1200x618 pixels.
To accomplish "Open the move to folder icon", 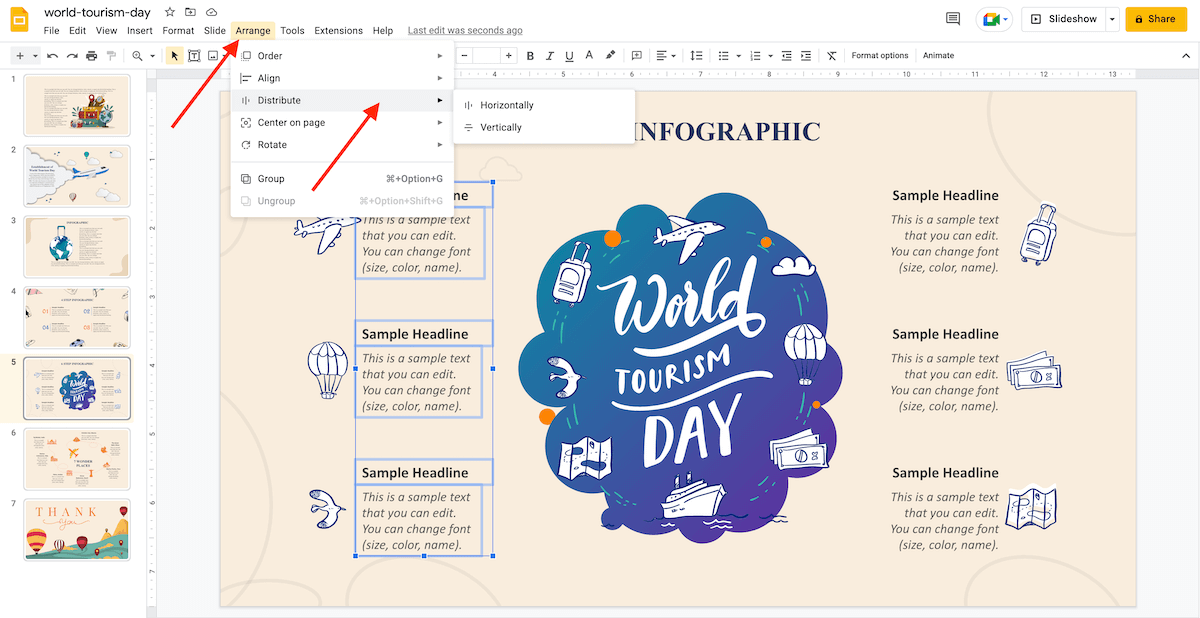I will (191, 12).
